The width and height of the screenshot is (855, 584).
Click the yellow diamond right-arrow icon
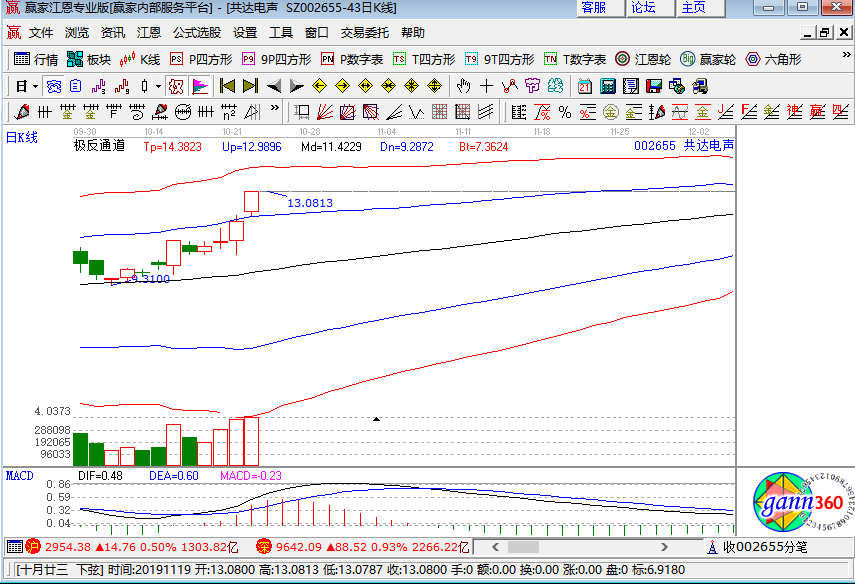click(342, 86)
